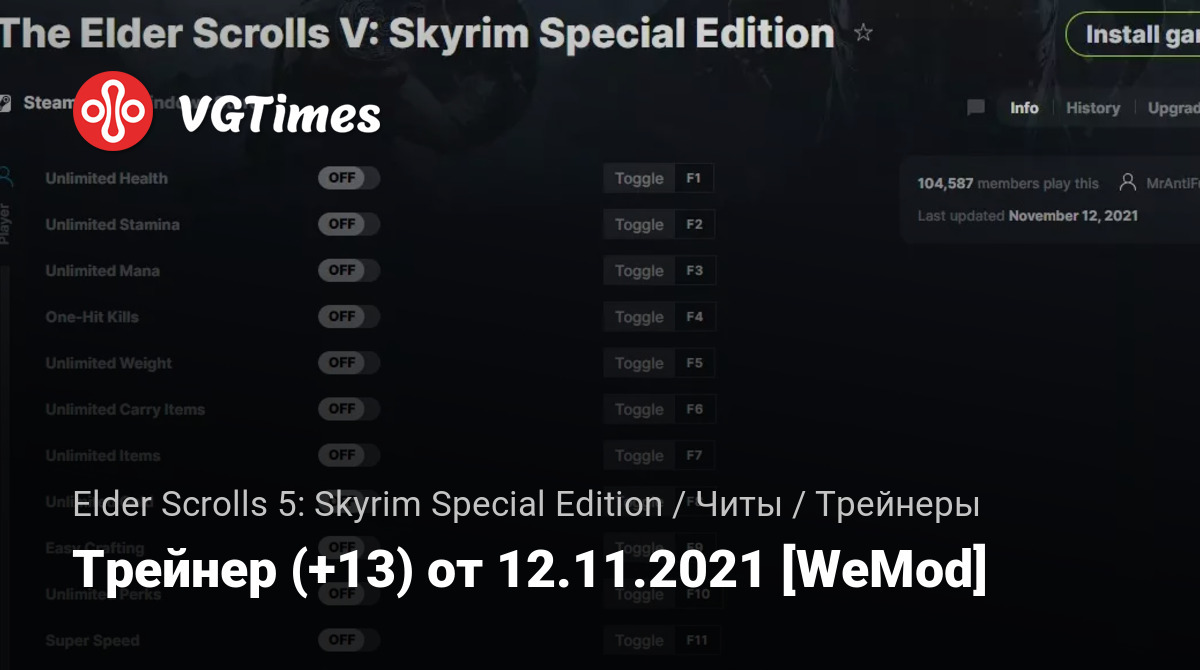Open the History tab
This screenshot has width=1200, height=670.
(1093, 108)
